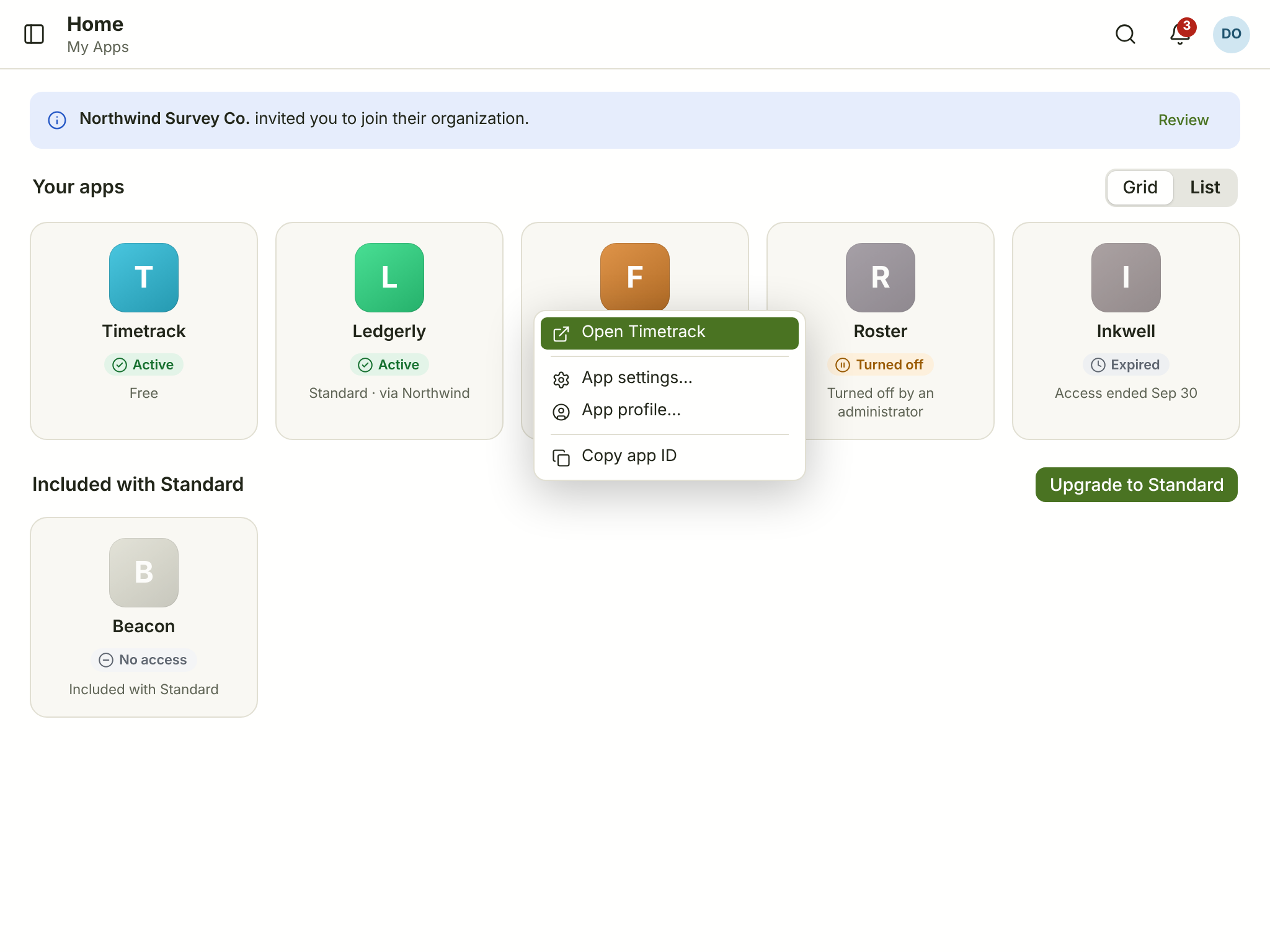Click the Beacon B app icon

click(x=144, y=572)
